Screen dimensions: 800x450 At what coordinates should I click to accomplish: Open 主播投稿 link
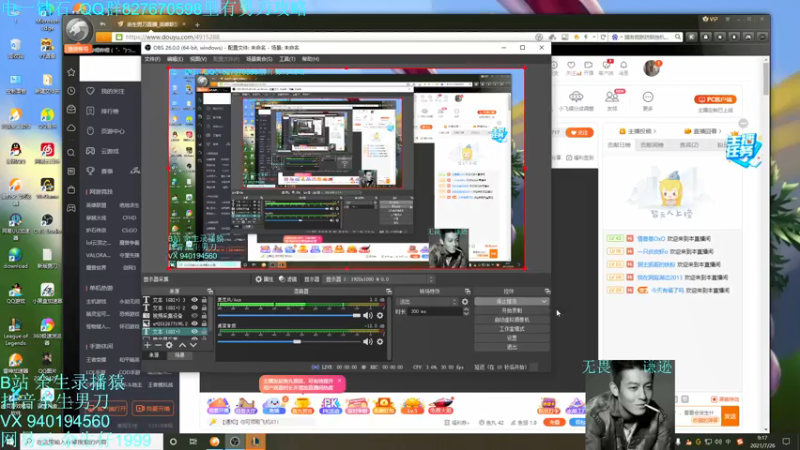[x=638, y=131]
